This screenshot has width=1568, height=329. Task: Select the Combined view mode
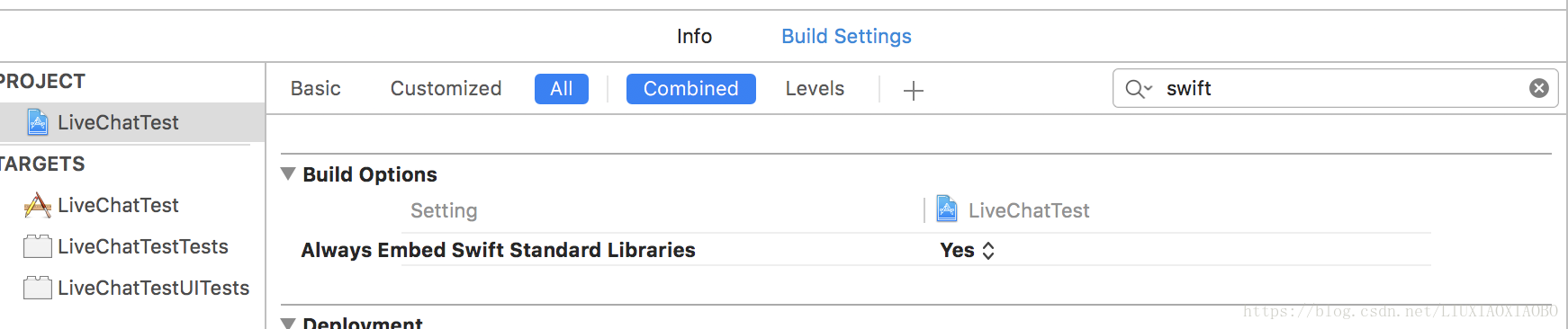pyautogui.click(x=691, y=89)
